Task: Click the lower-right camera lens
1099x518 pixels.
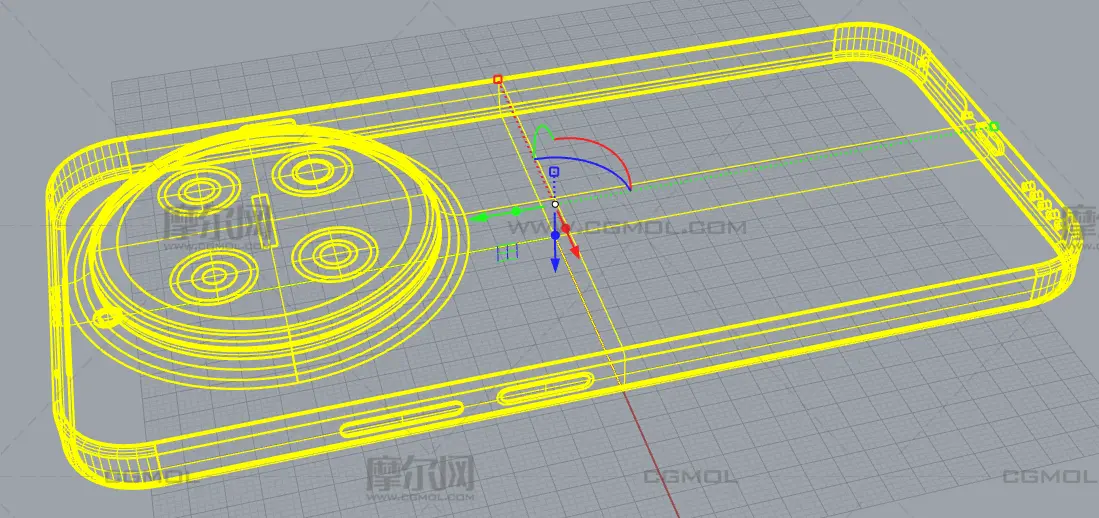Action: [x=329, y=251]
